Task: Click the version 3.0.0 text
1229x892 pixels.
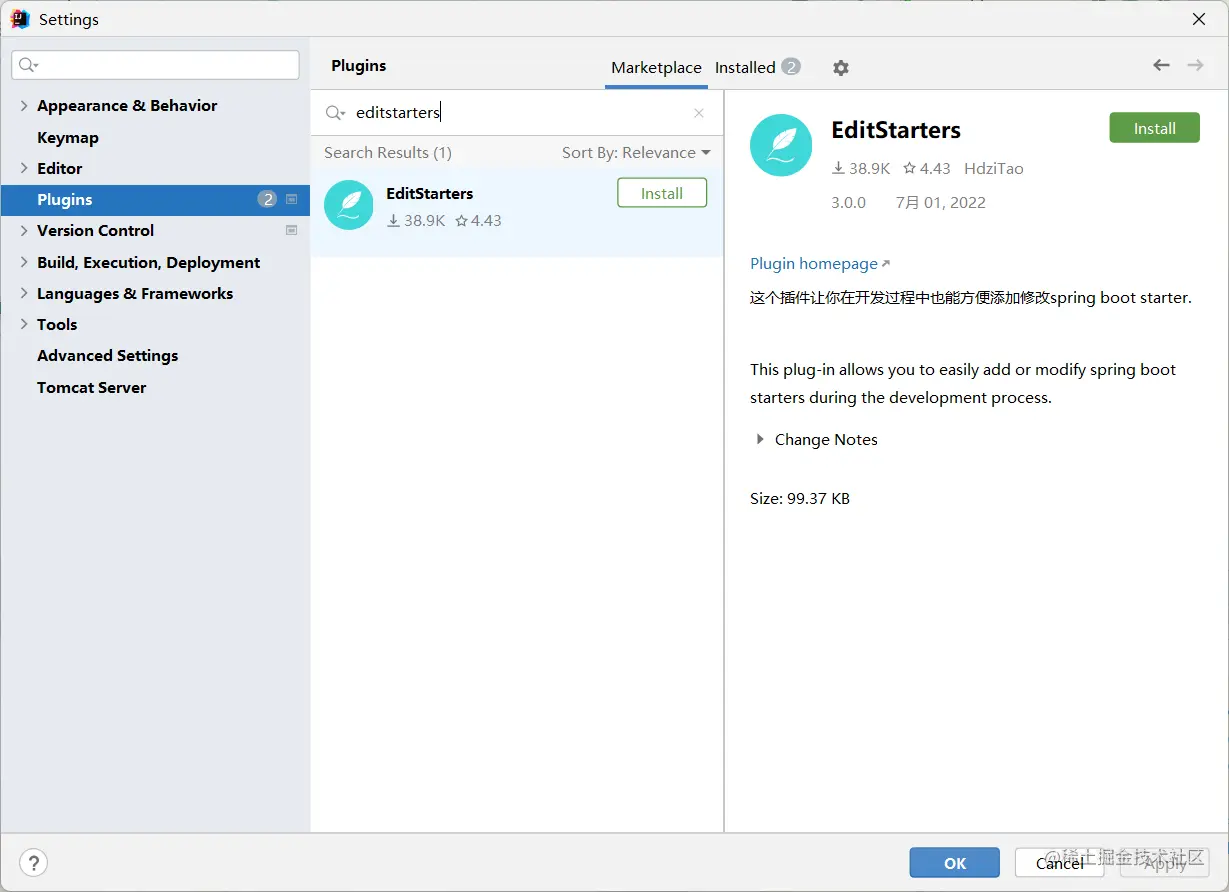Action: click(x=849, y=202)
